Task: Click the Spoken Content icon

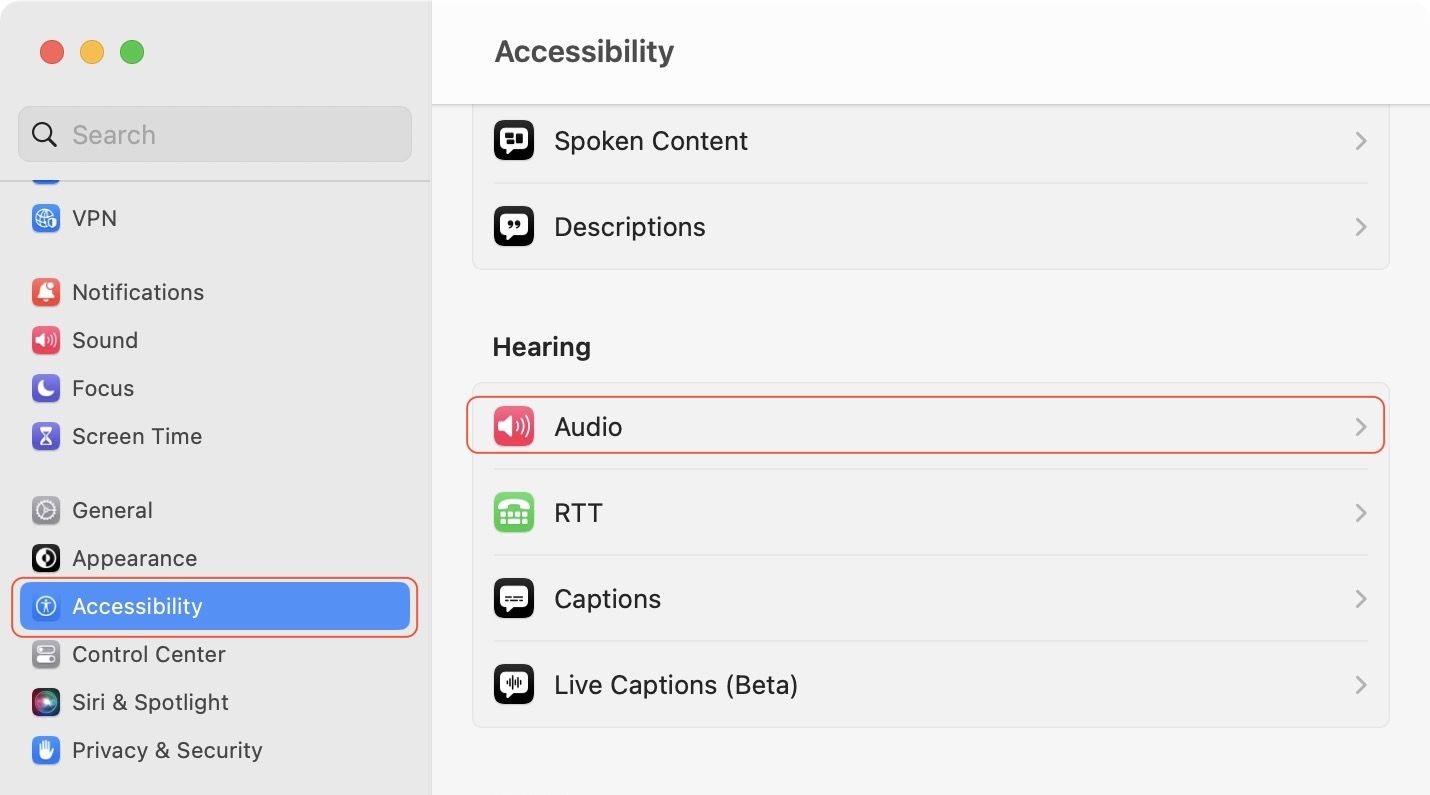Action: pos(514,141)
